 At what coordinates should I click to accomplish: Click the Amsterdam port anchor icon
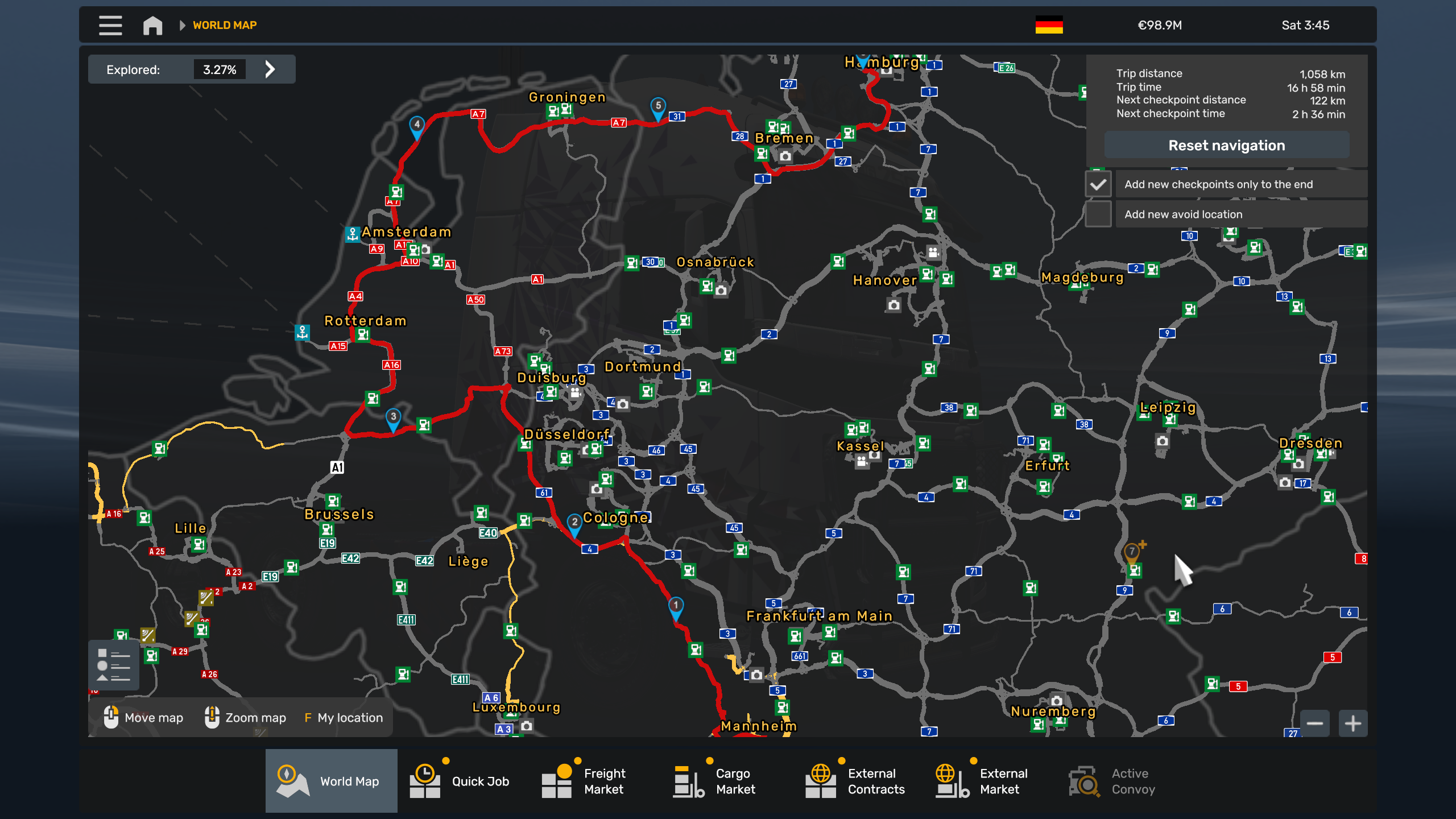pos(353,234)
